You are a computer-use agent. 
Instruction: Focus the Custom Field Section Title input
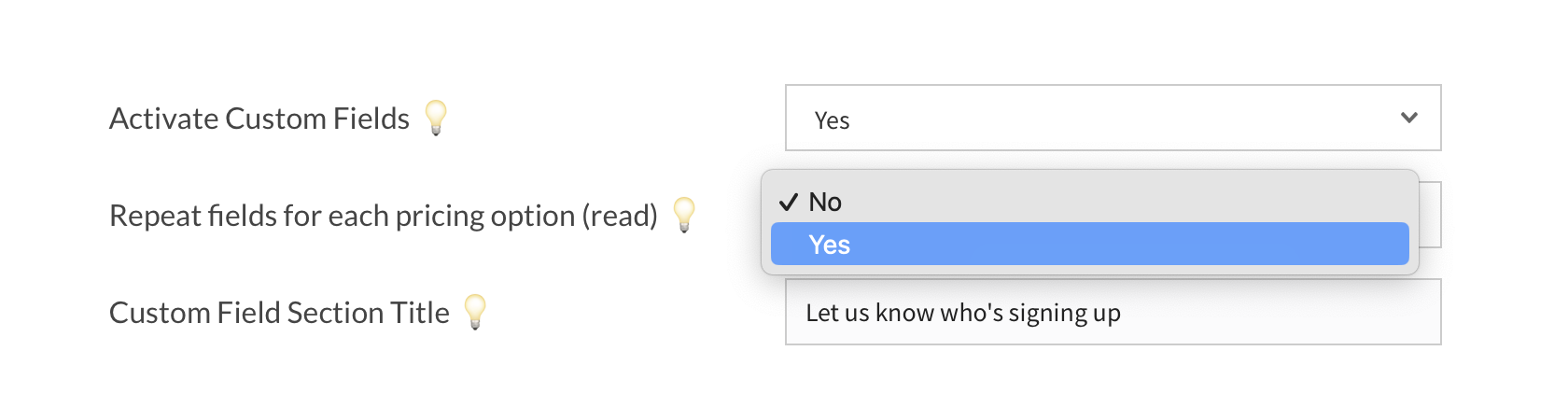coord(1279,312)
